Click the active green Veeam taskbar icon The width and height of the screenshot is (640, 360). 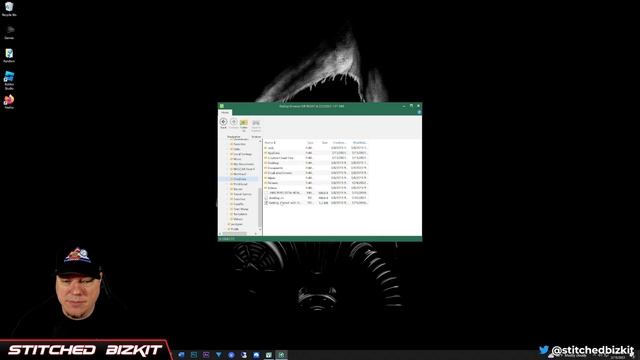click(x=281, y=355)
